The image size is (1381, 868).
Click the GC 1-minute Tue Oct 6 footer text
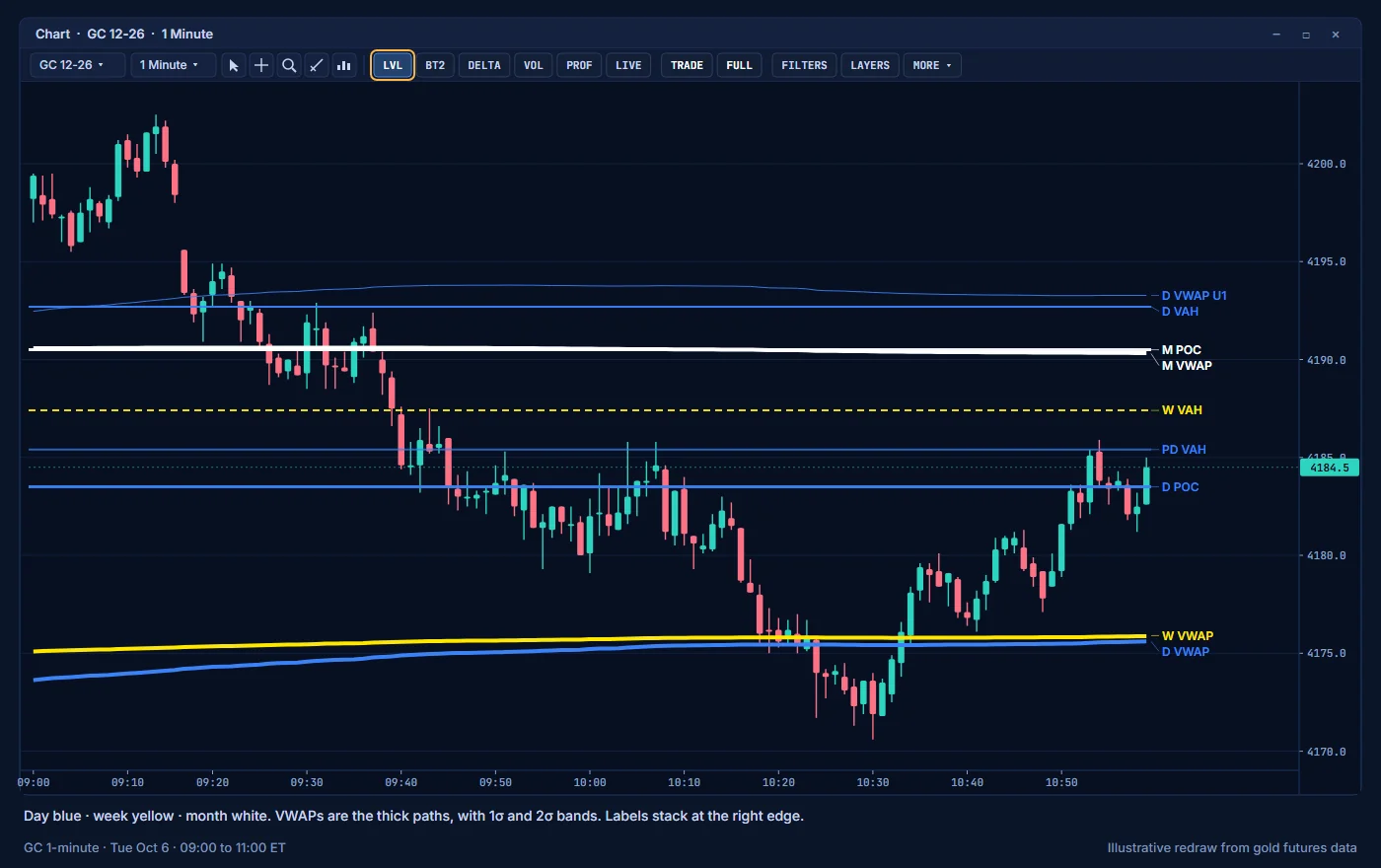(155, 848)
